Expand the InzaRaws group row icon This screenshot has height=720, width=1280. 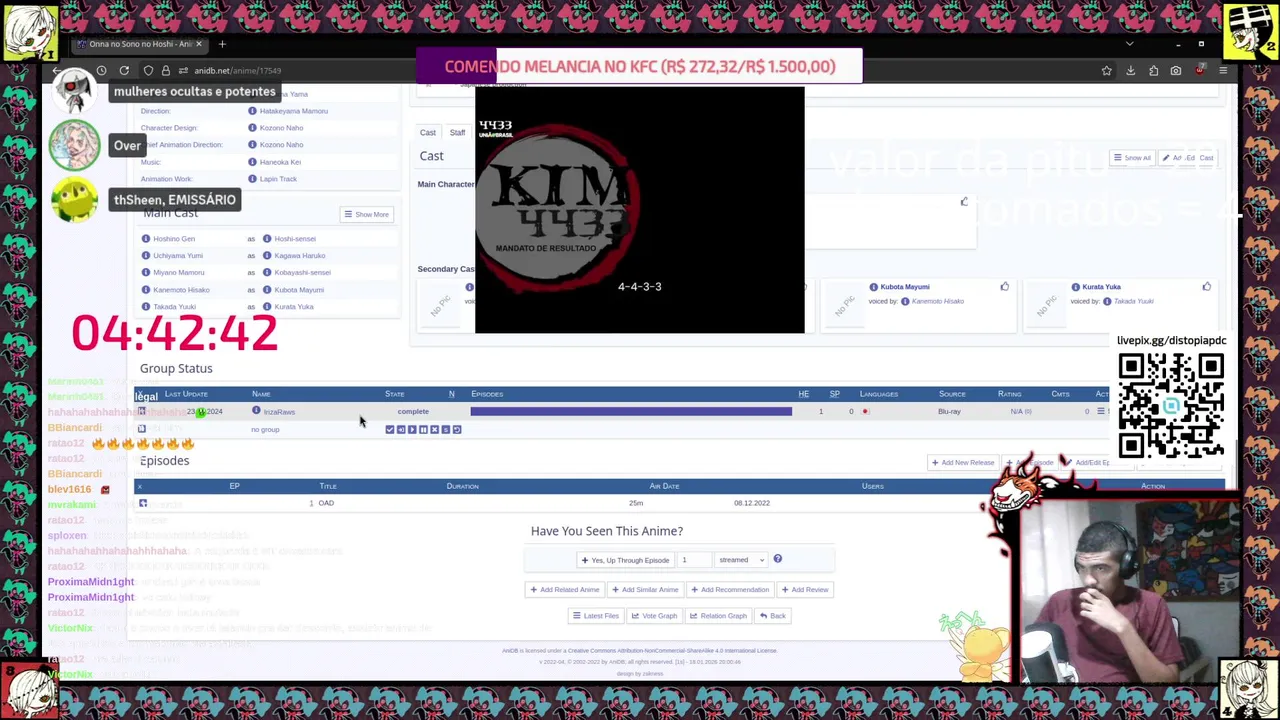pyautogui.click(x=141, y=411)
